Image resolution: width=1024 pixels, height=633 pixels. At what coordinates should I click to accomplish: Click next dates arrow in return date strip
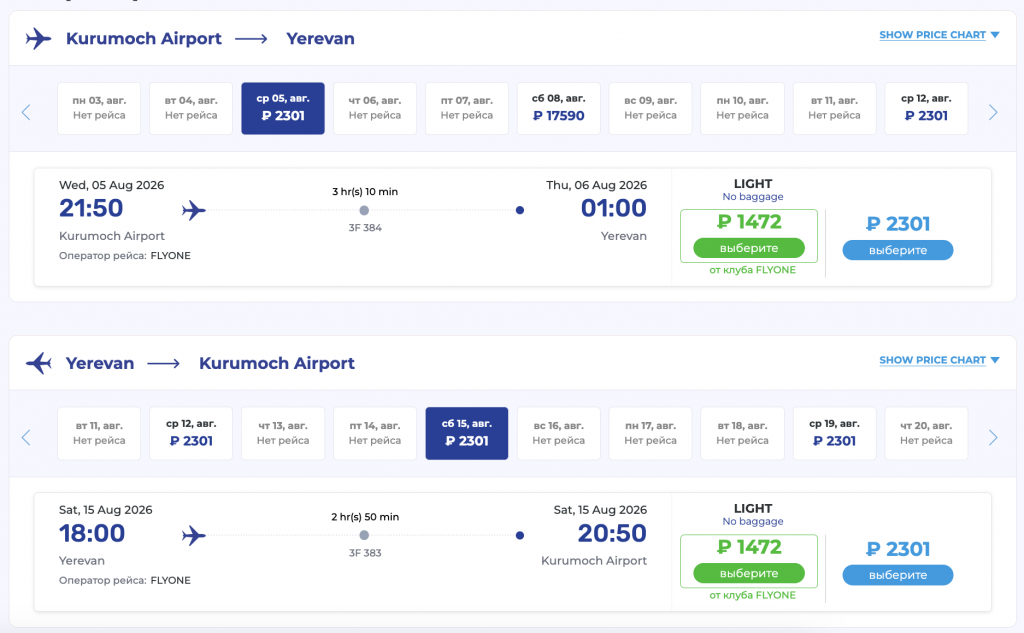click(x=993, y=437)
